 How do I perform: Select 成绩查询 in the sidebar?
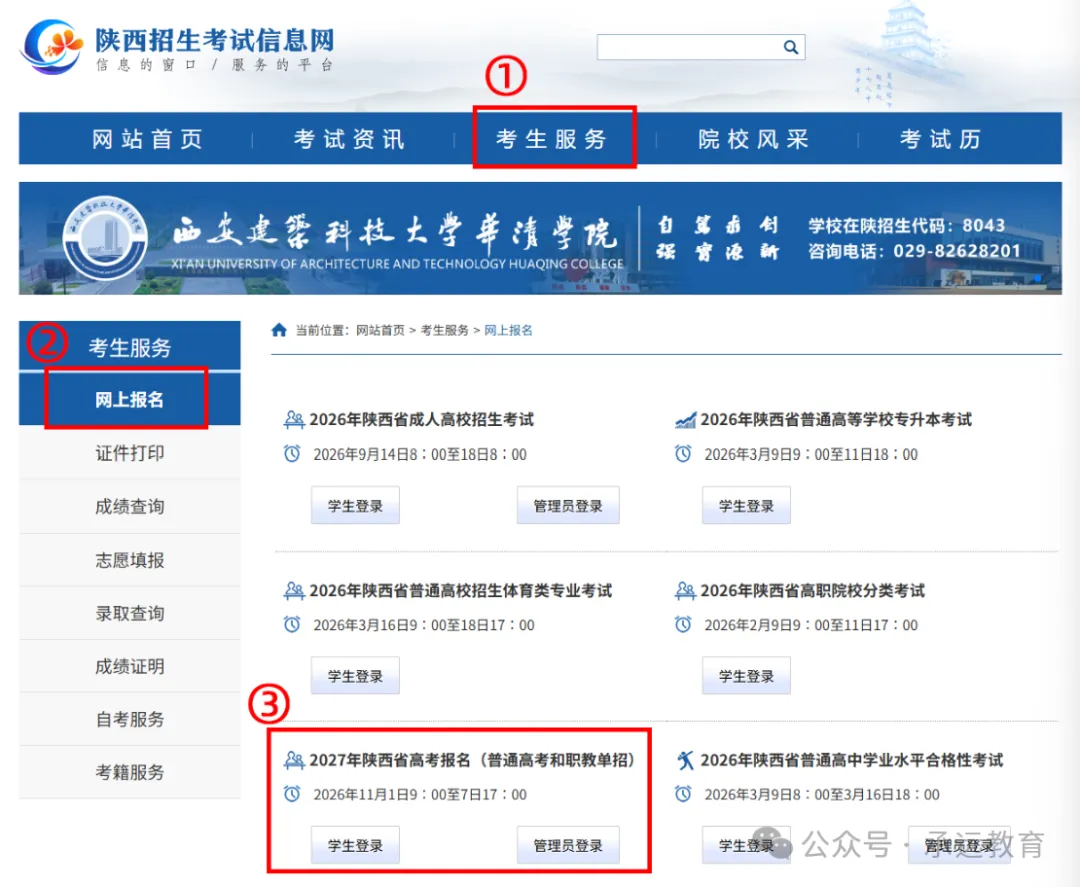pyautogui.click(x=129, y=507)
